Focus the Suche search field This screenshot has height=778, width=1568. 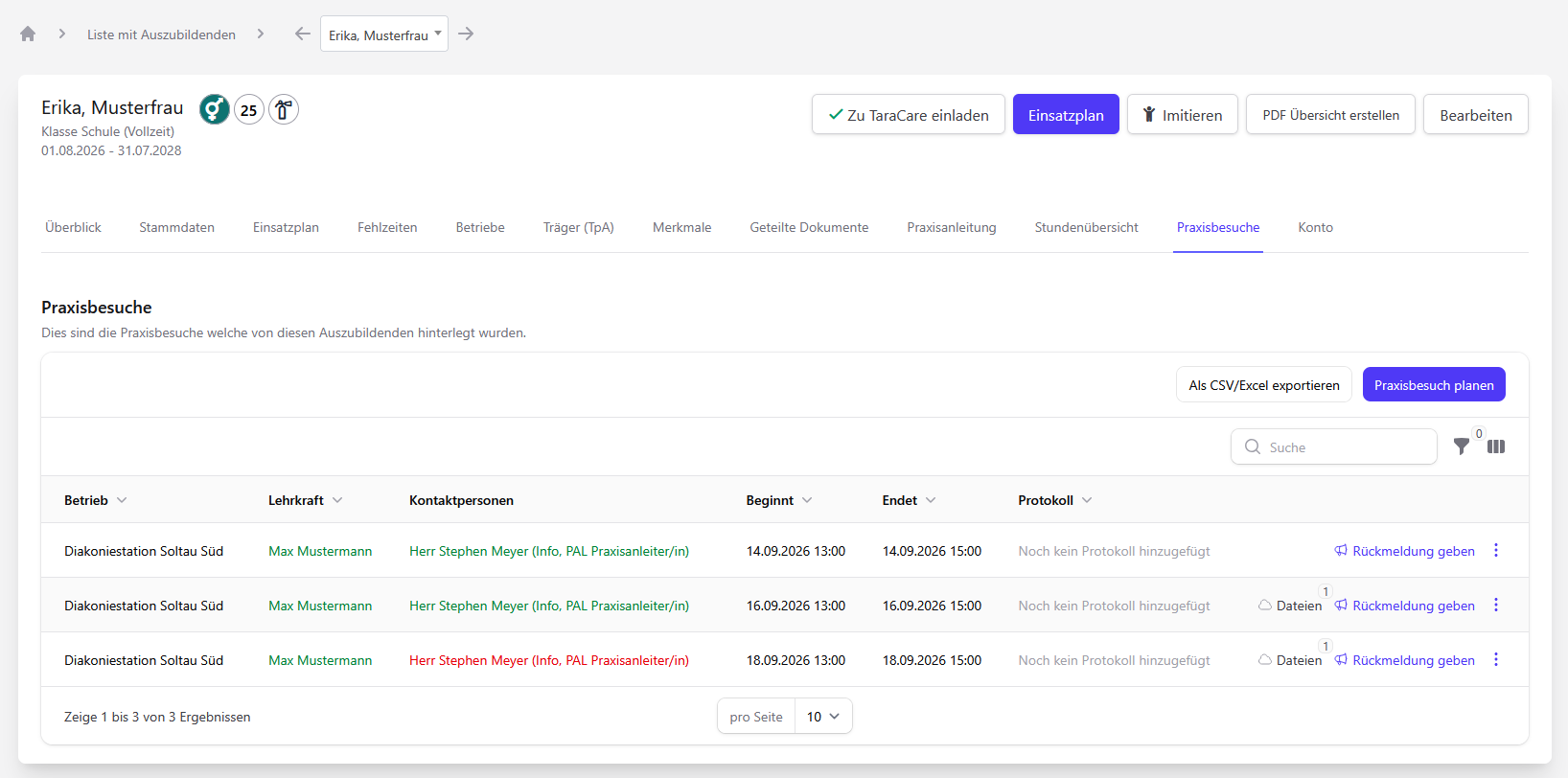tap(1334, 446)
